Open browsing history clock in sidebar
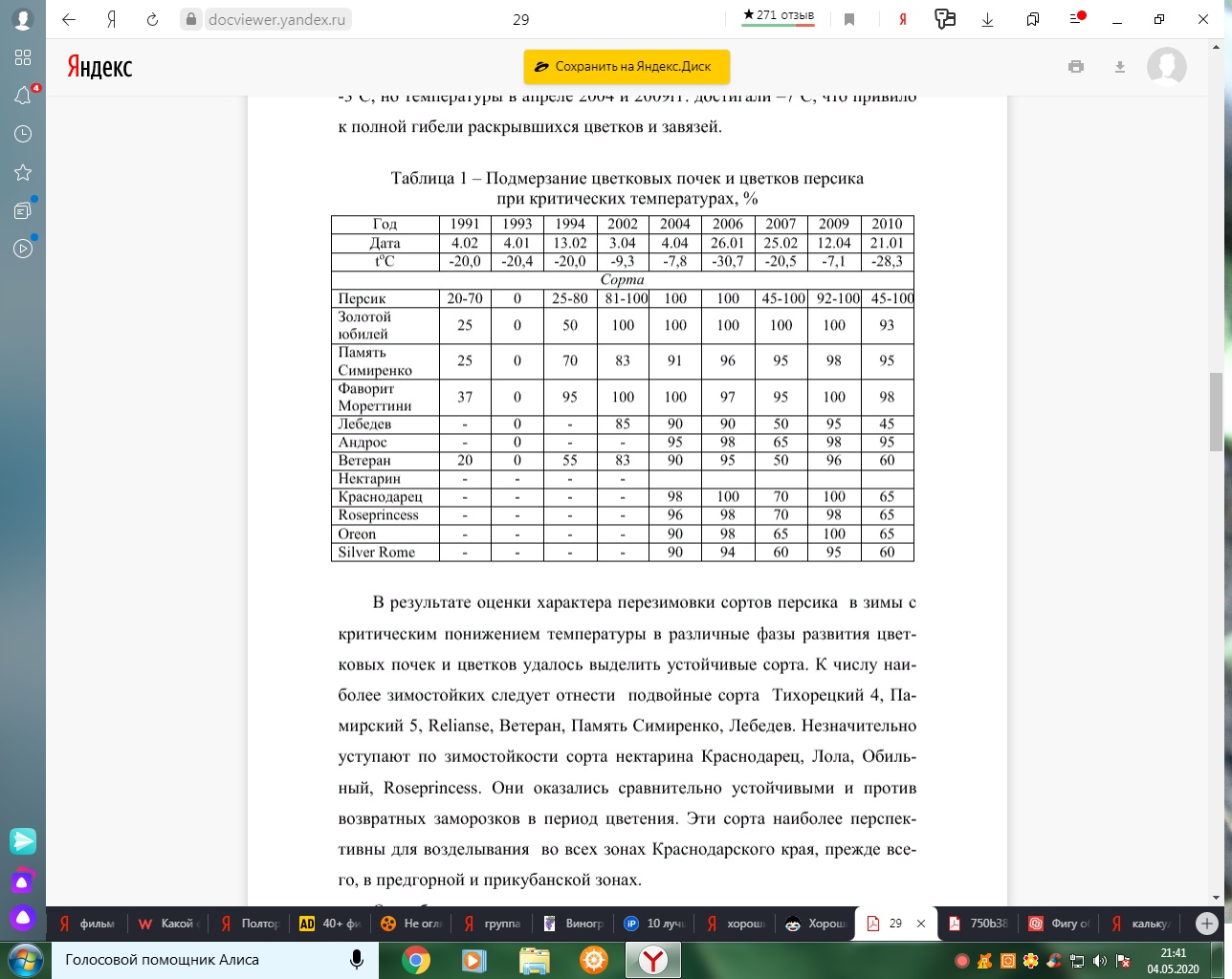1232x979 pixels. point(23,134)
